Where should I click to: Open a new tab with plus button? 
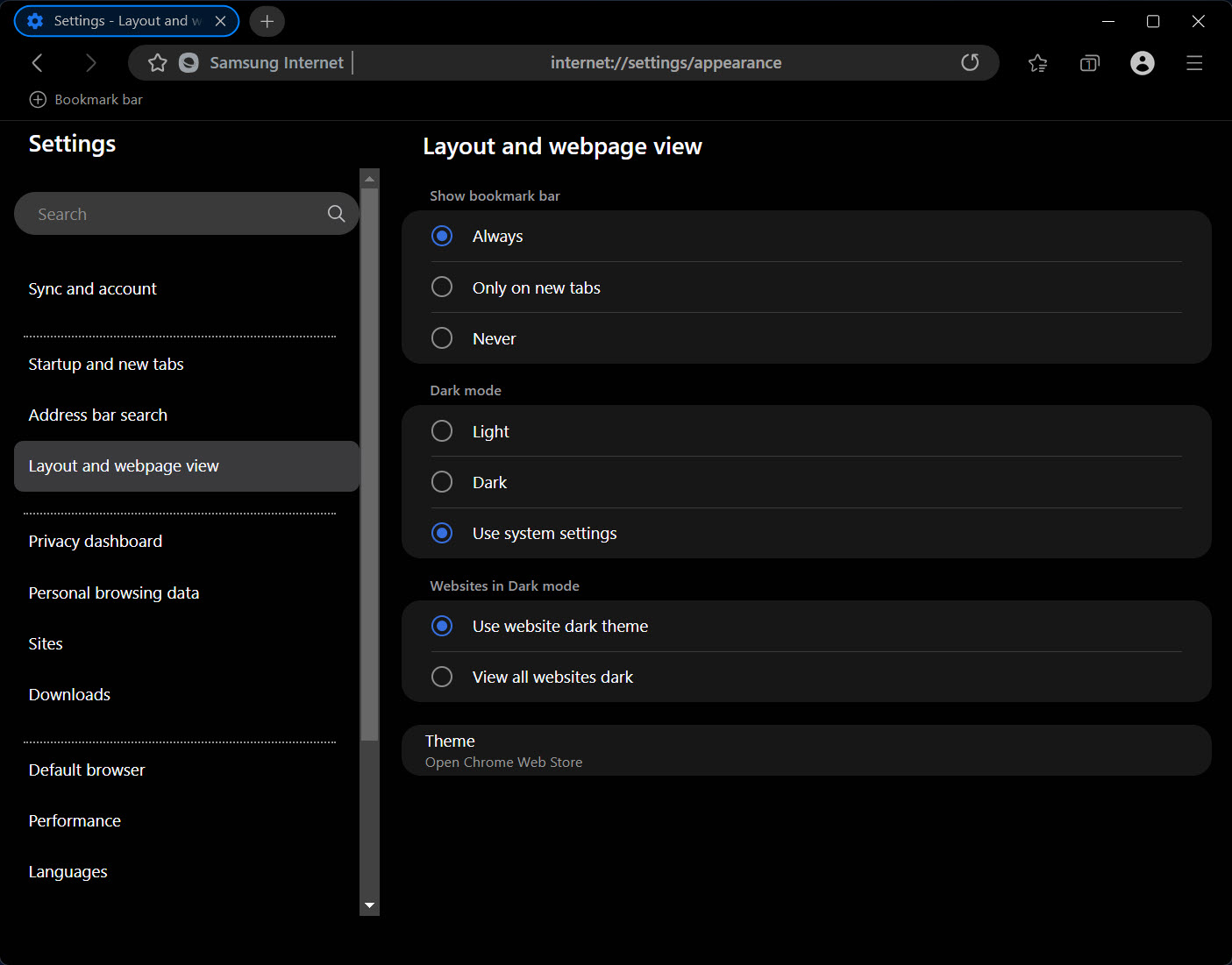[x=267, y=21]
